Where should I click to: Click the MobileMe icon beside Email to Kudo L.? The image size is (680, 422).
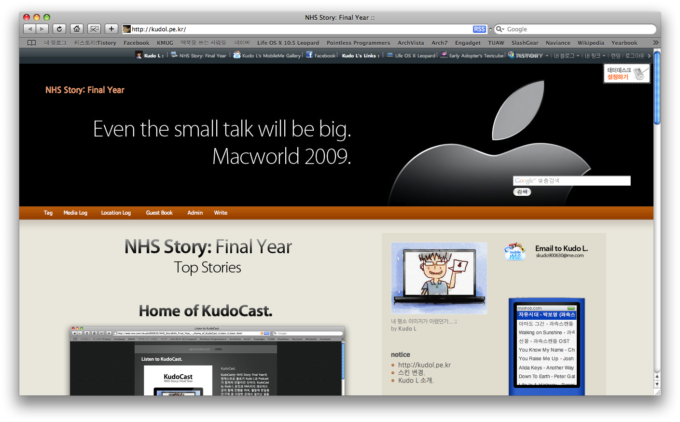coord(515,251)
